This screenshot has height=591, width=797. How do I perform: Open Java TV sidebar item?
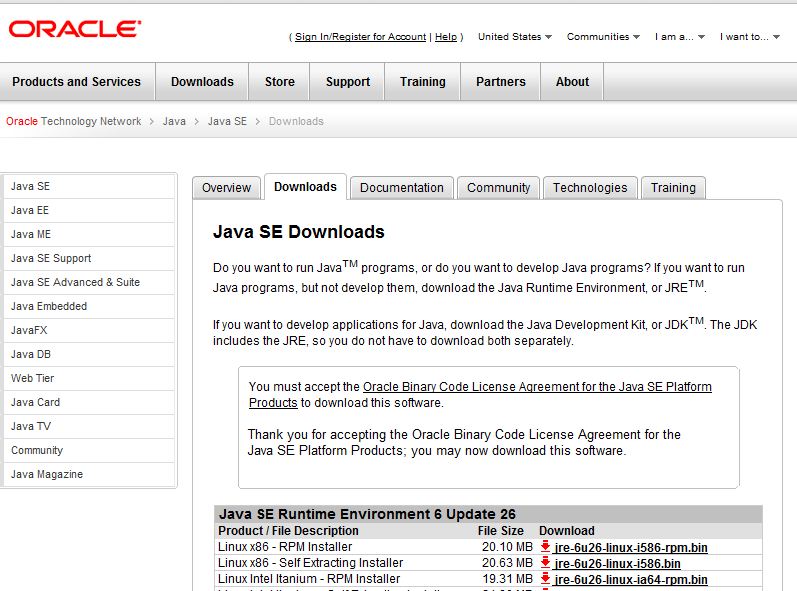(89, 426)
